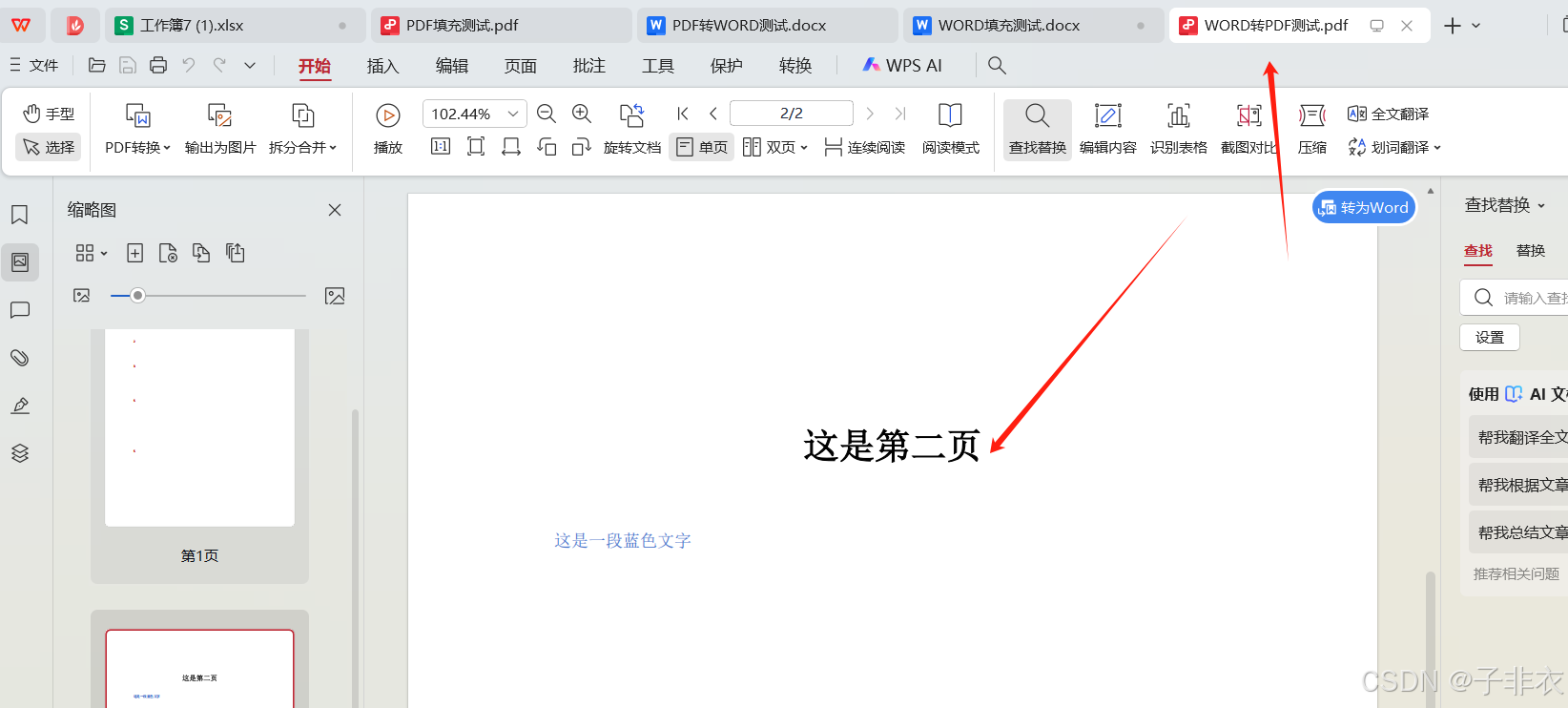Click the page number field 2/2
Image resolution: width=1568 pixels, height=708 pixels.
click(792, 114)
